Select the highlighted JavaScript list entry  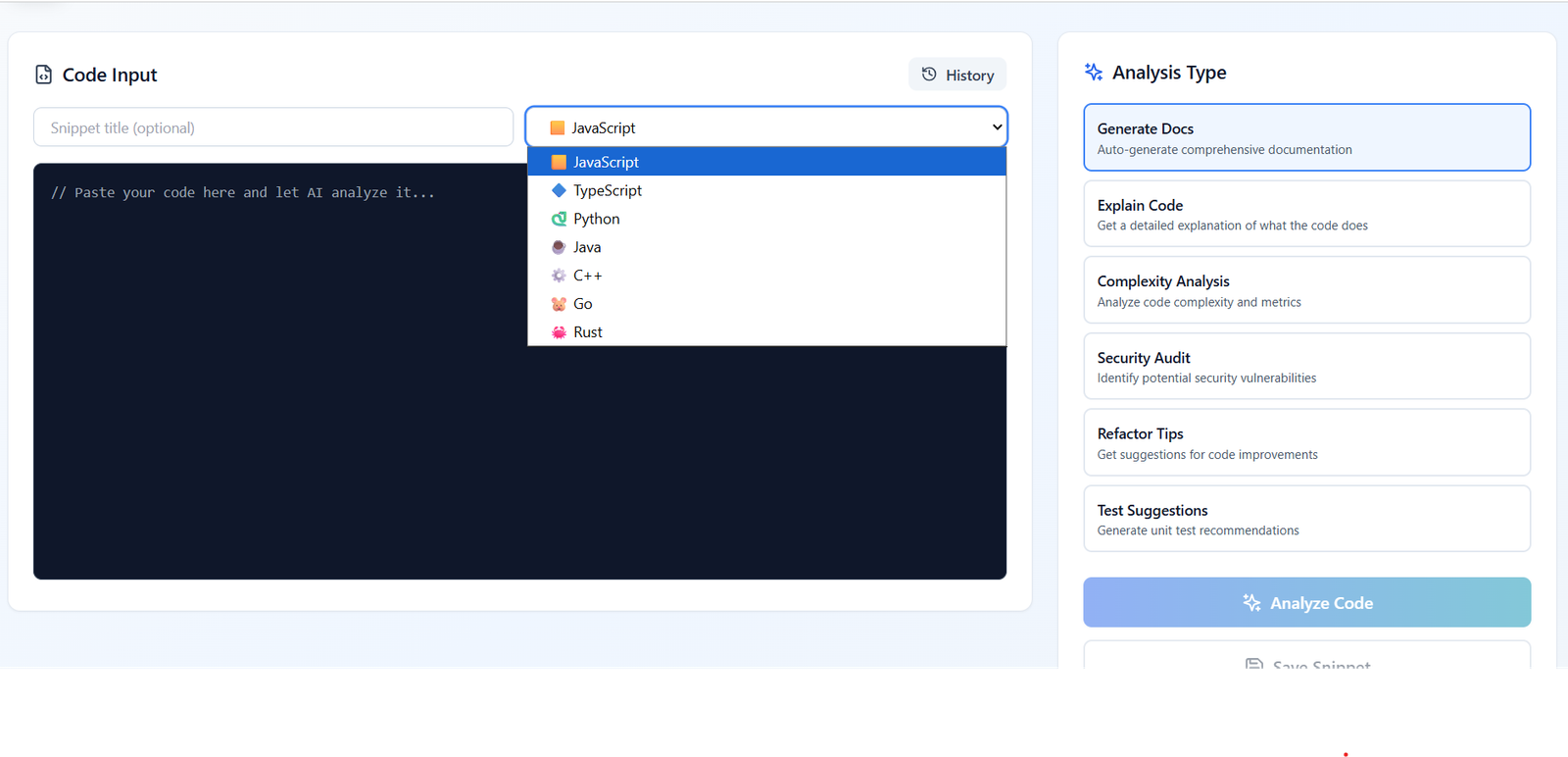tap(606, 162)
